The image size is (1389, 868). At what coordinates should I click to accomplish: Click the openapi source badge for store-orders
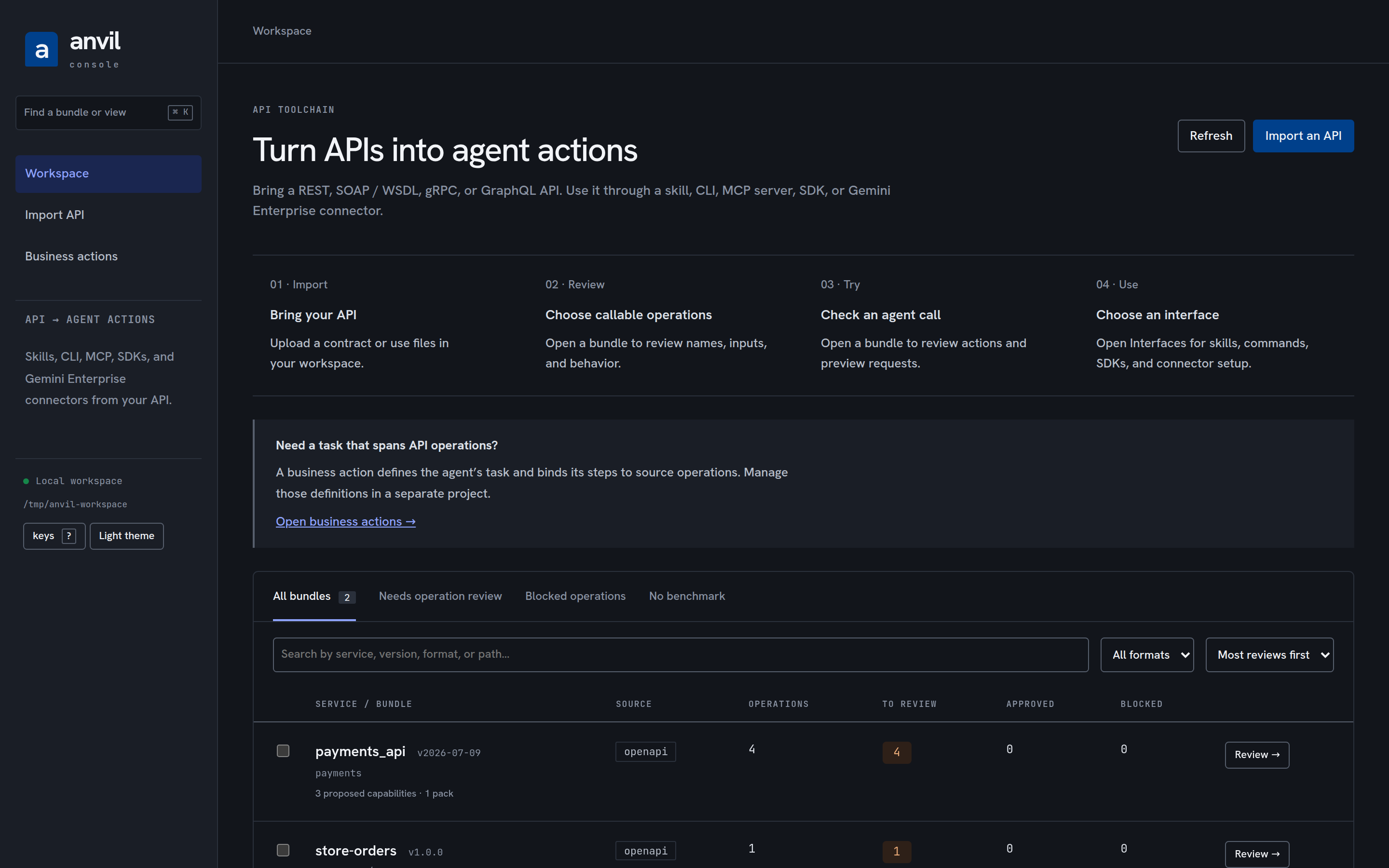click(x=646, y=851)
